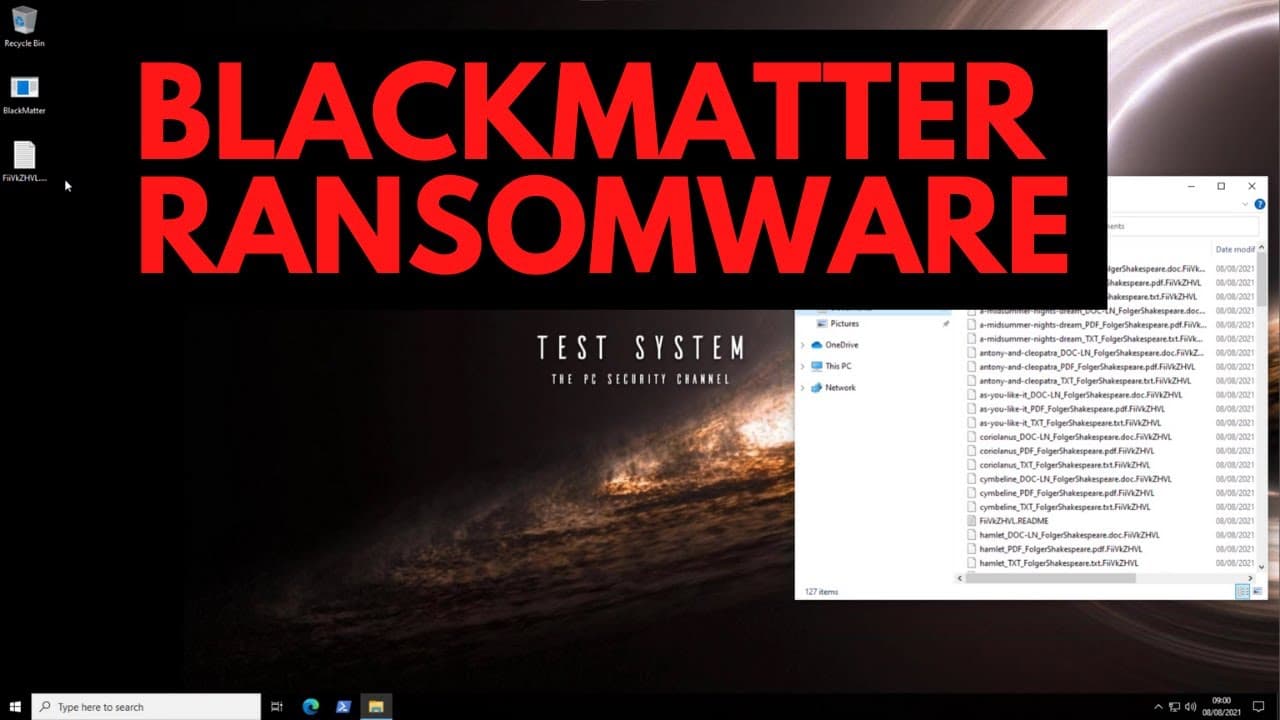Open the Windows Start menu

(15, 707)
